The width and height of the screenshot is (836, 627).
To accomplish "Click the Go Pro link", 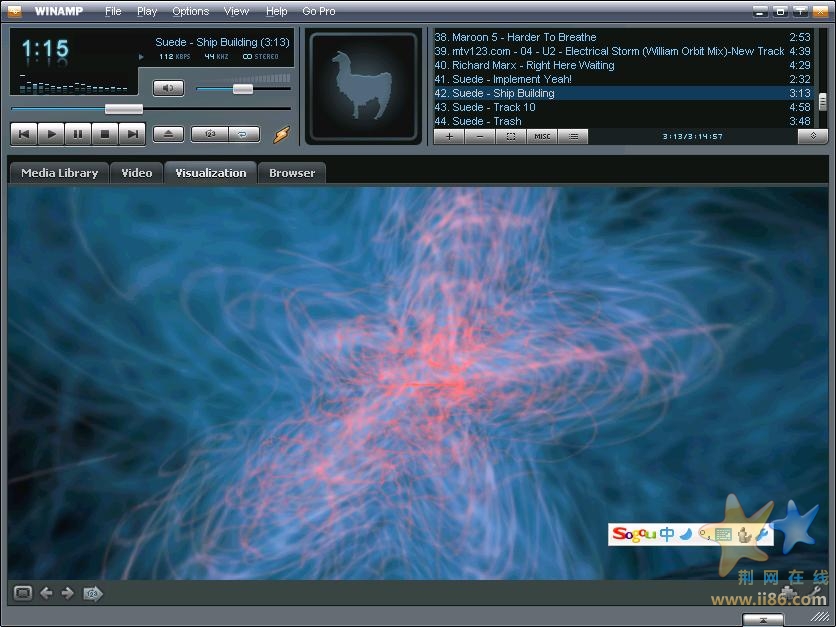I will pos(319,11).
